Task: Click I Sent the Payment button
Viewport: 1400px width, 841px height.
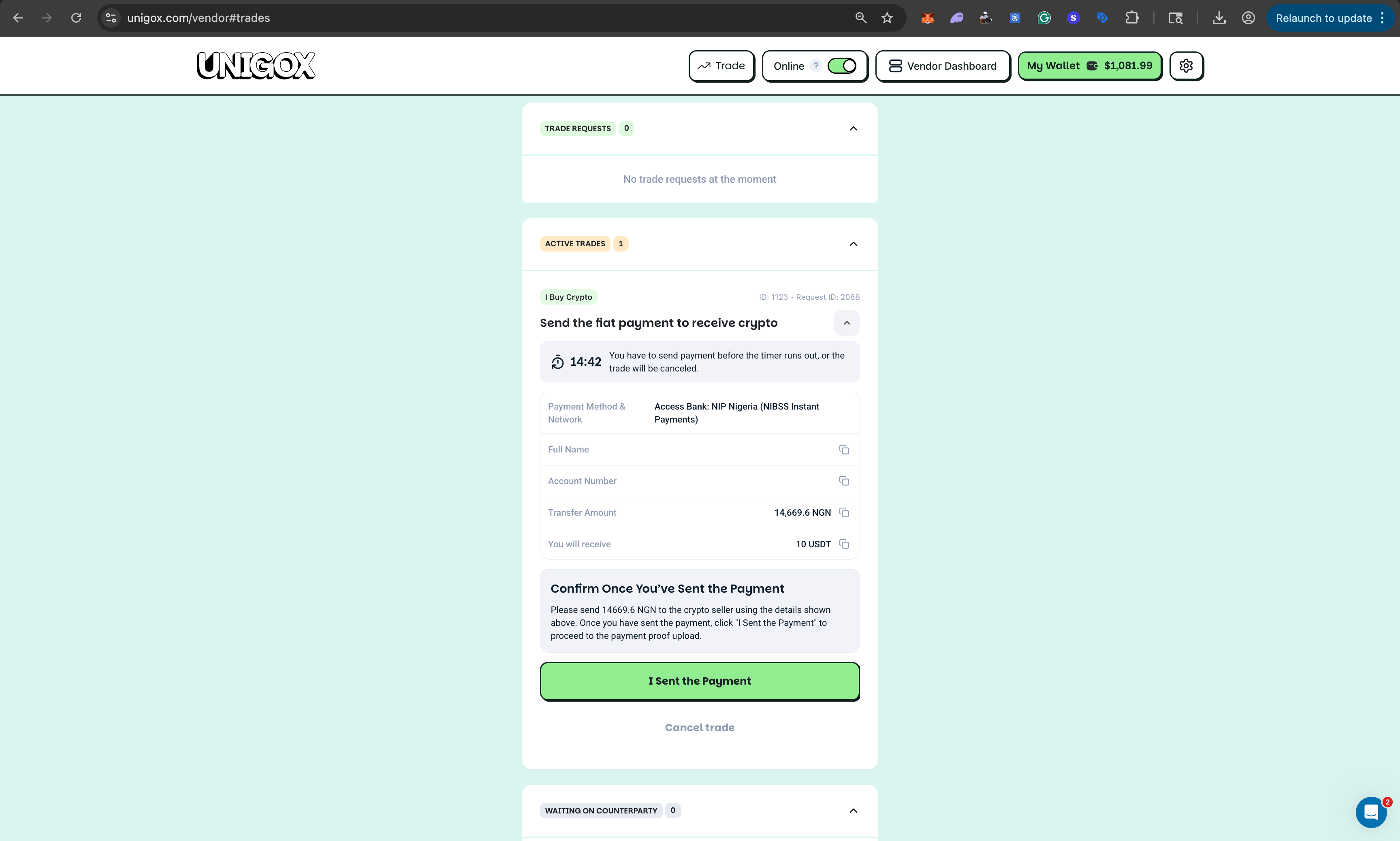Action: 700,681
